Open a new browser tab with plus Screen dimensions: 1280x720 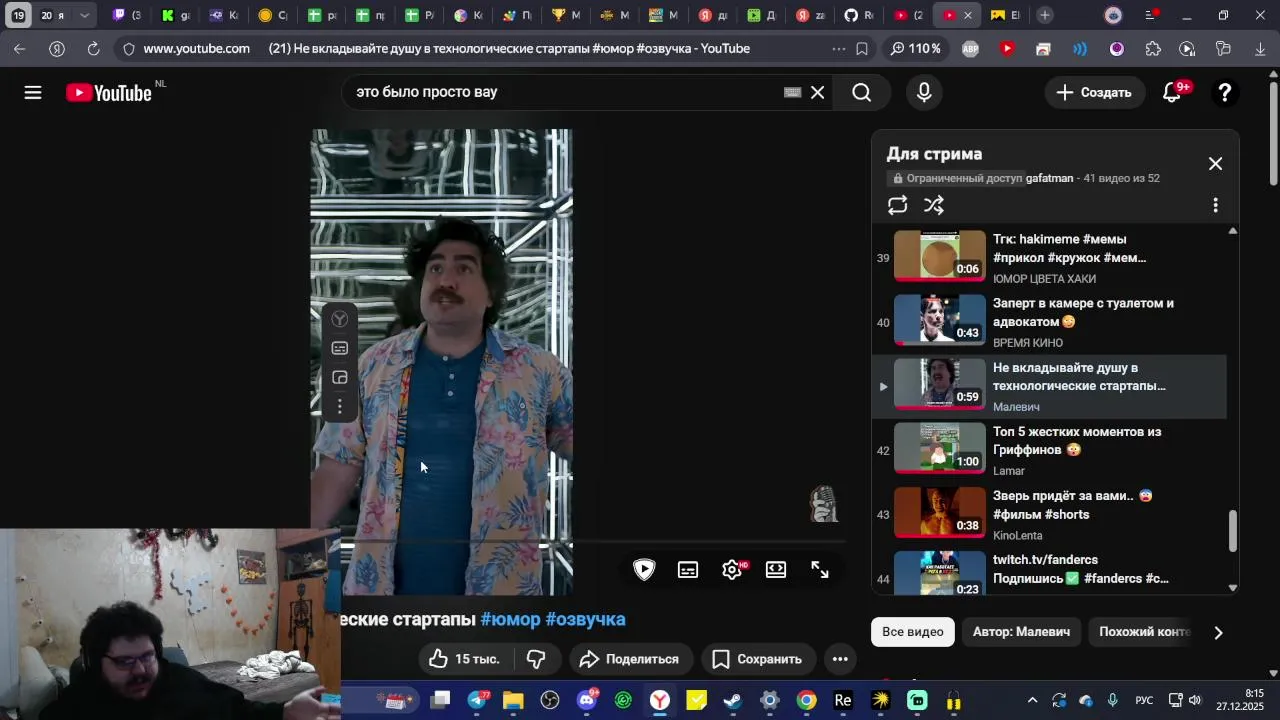click(1044, 15)
